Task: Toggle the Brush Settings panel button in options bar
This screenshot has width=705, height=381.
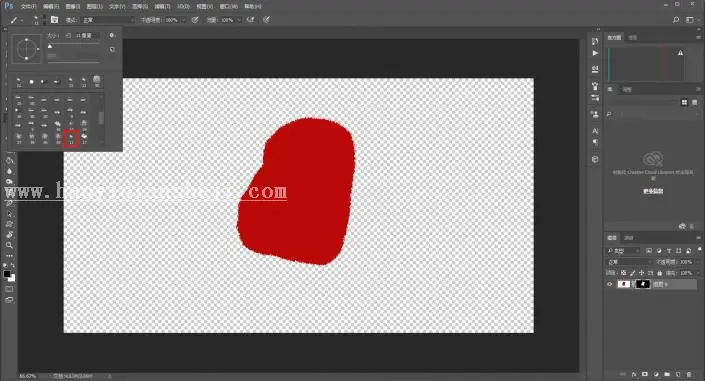Action: click(54, 20)
